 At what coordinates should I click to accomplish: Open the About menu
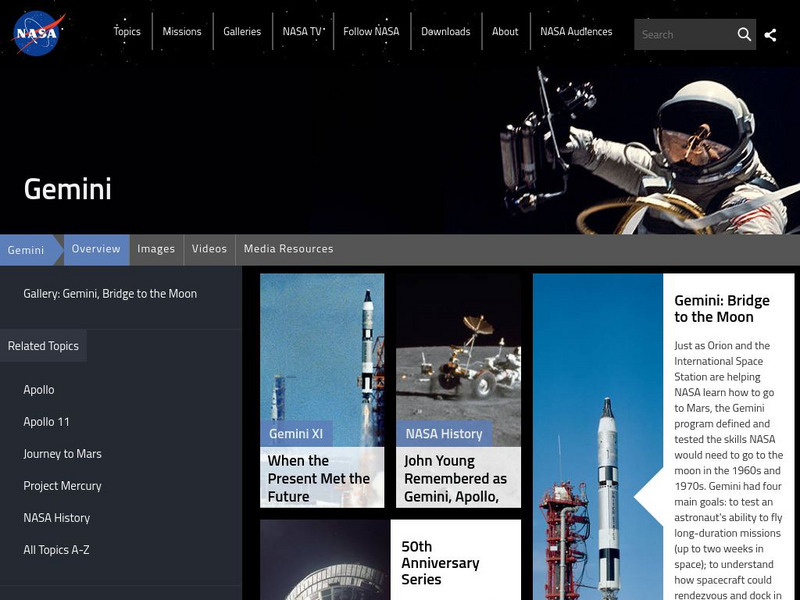pyautogui.click(x=505, y=32)
